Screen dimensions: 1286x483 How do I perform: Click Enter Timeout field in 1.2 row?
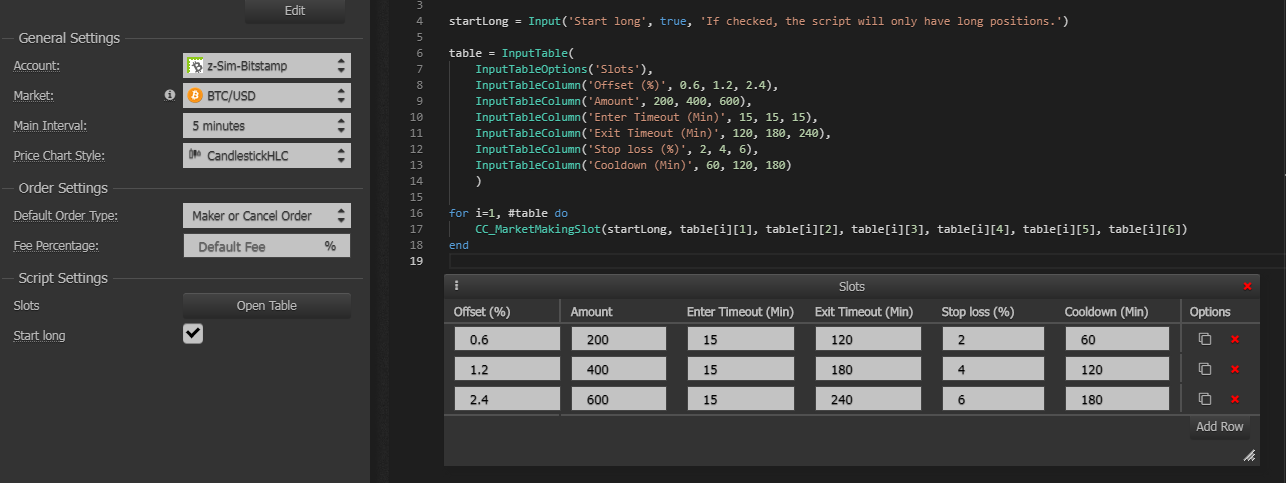(x=741, y=369)
